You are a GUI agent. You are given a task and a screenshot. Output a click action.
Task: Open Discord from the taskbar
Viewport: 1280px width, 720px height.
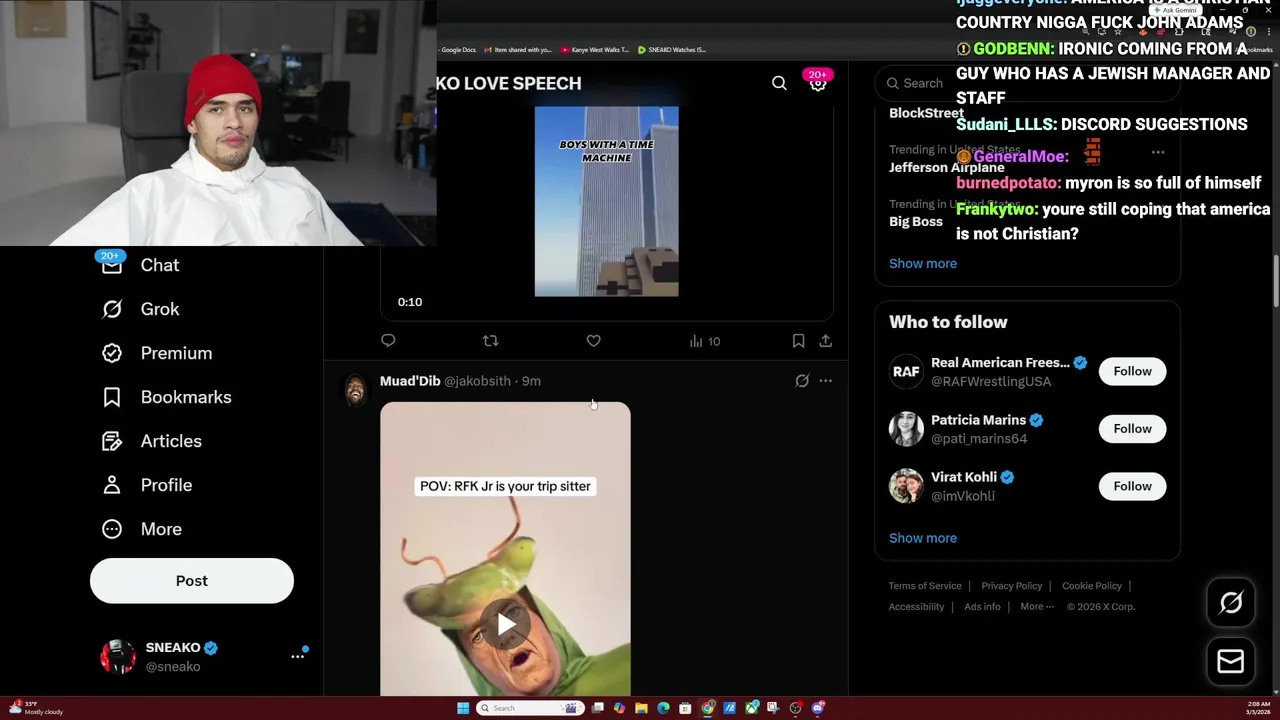coord(818,708)
